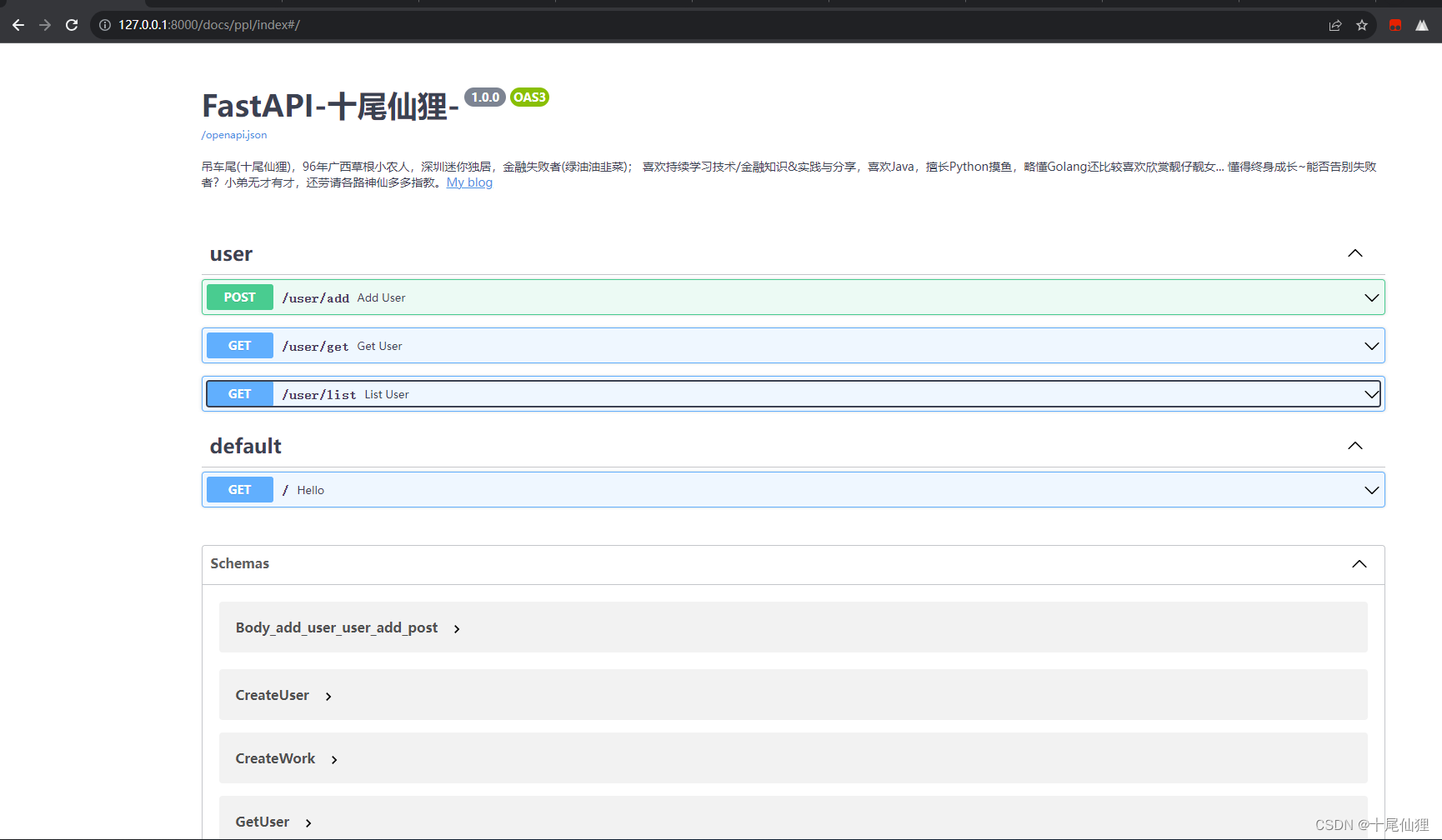Click the FastAPI page title
The image size is (1442, 840).
click(x=331, y=107)
